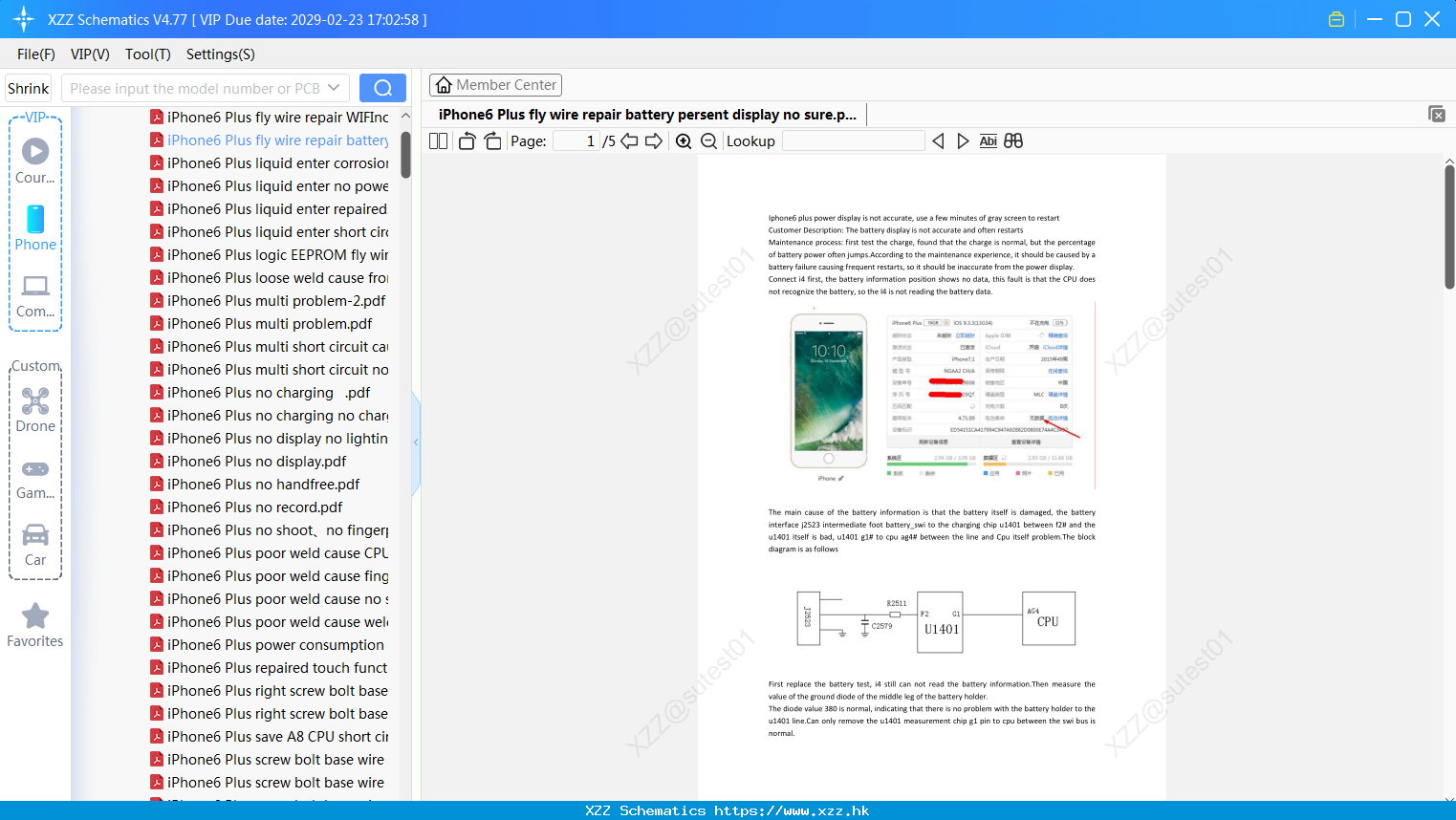Open iPhone6 Plus liquid enter no power file
This screenshot has height=820, width=1456.
(x=270, y=185)
